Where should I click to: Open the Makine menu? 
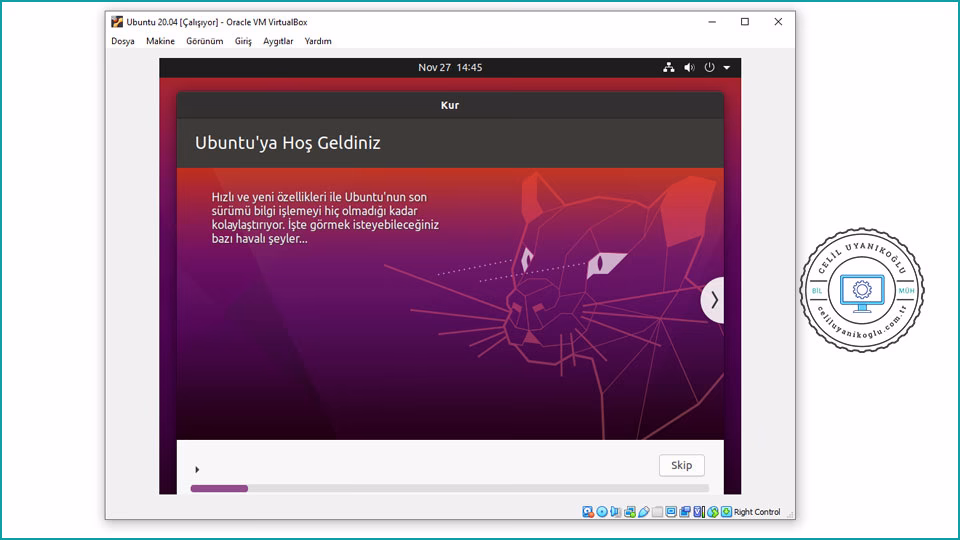point(160,41)
